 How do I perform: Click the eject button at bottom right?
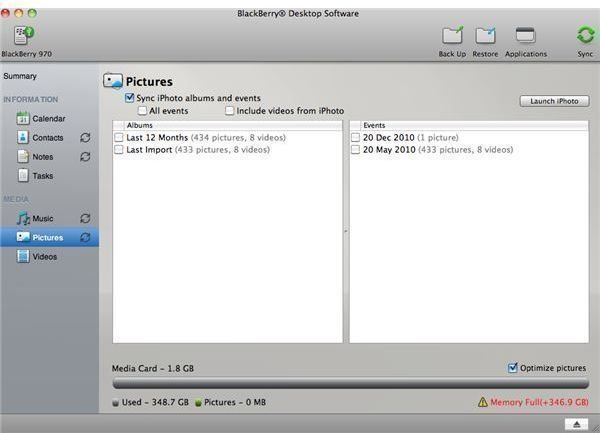pos(576,424)
